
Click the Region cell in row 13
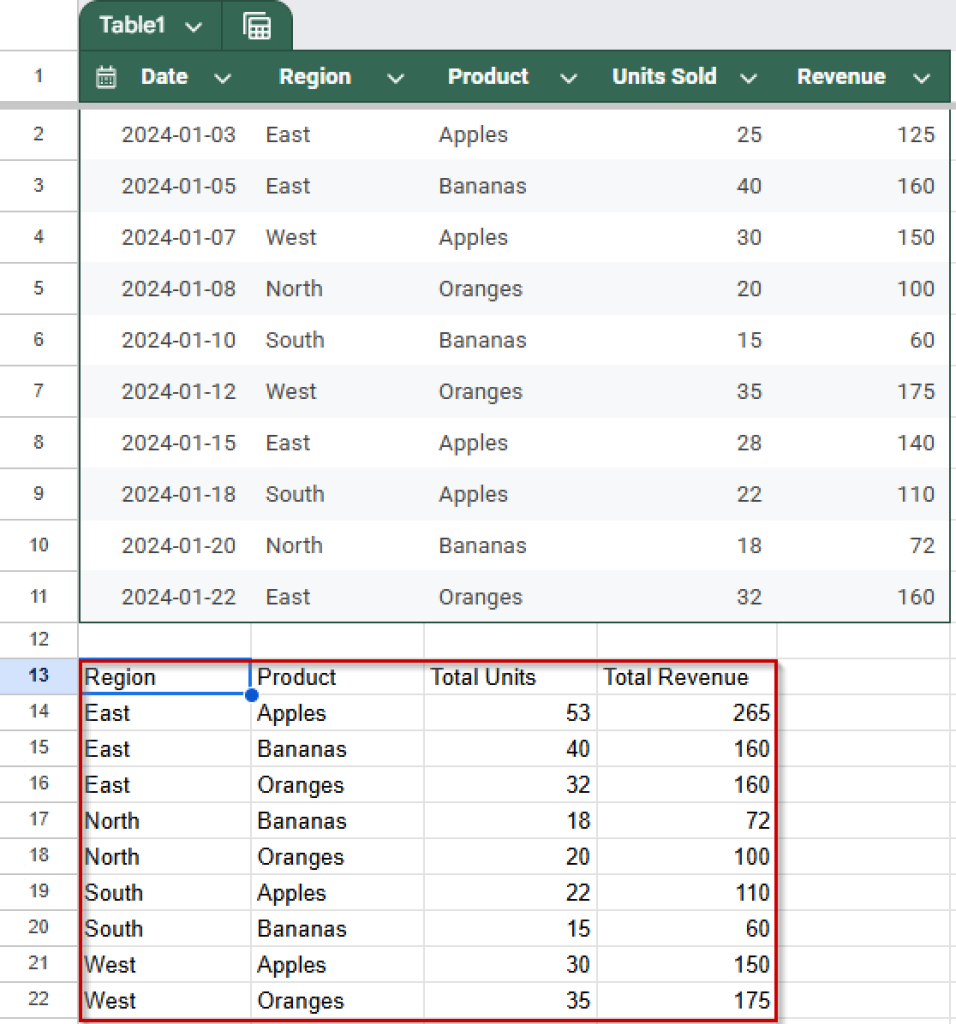click(x=120, y=677)
